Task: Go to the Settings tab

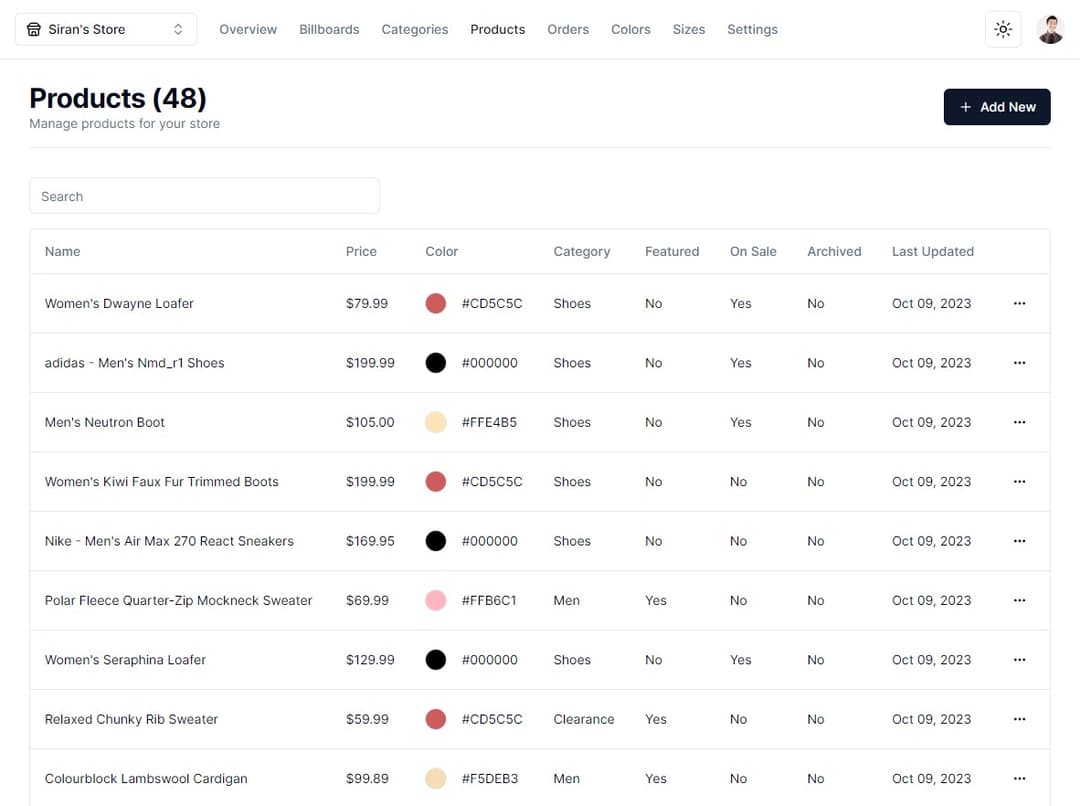Action: 752,30
